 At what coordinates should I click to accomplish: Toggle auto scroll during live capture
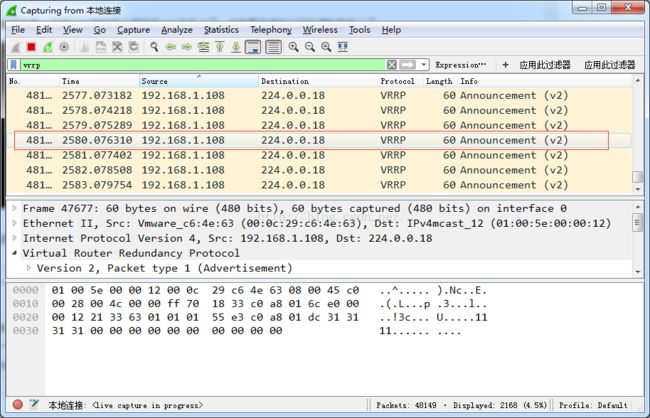click(253, 47)
